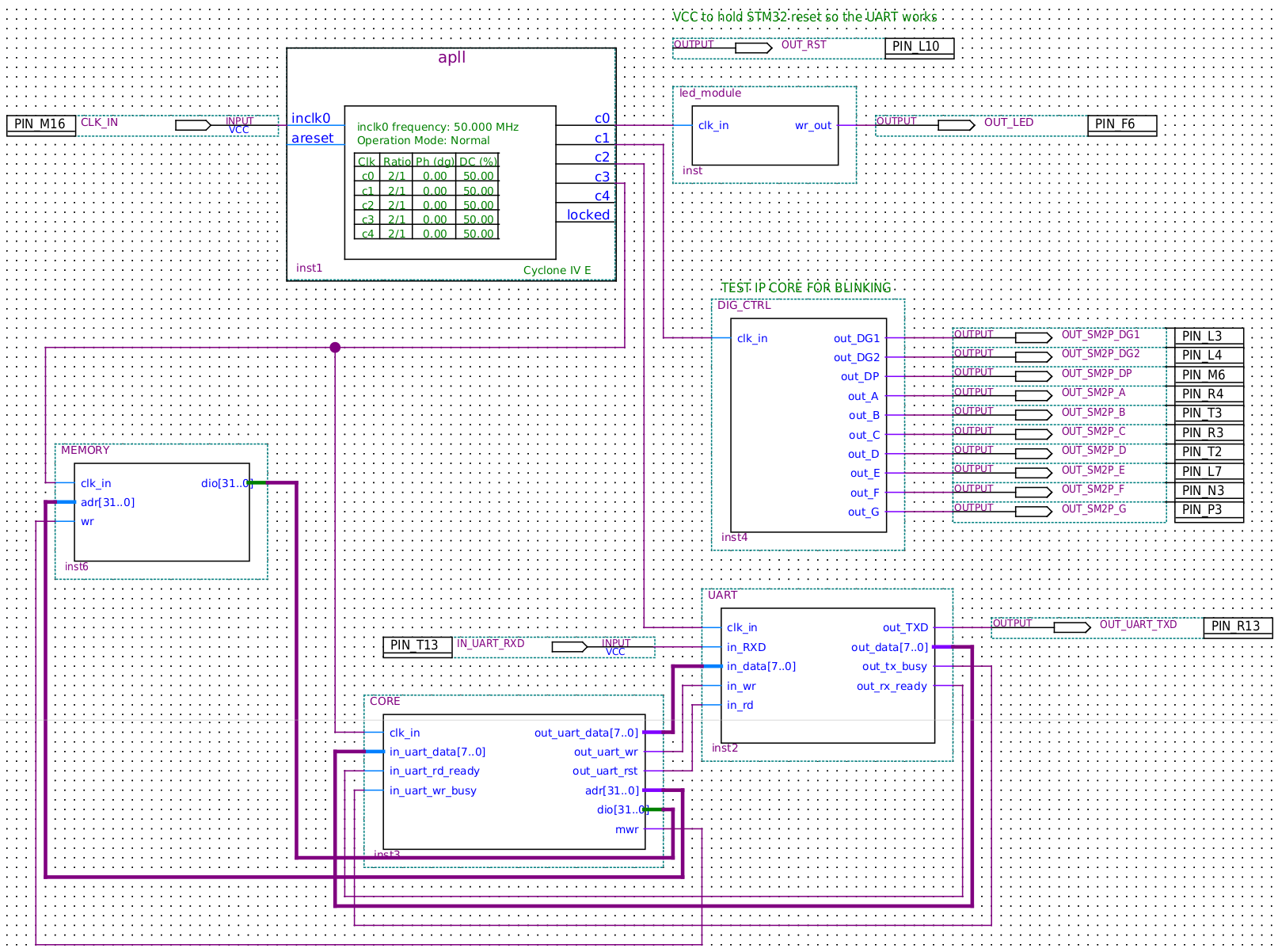Viewport: 1278px width, 952px height.
Task: Click the adr[31..0] port on MEMORY
Action: [108, 503]
